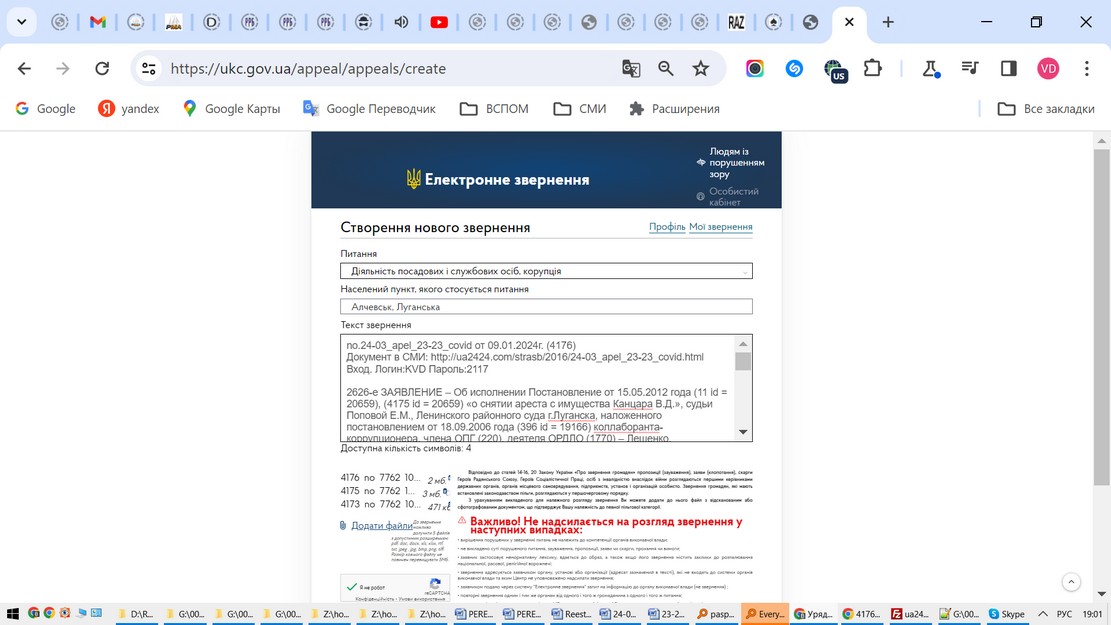This screenshot has height=625, width=1111.
Task: Click the page scroll-to-top round button
Action: coord(1071,582)
